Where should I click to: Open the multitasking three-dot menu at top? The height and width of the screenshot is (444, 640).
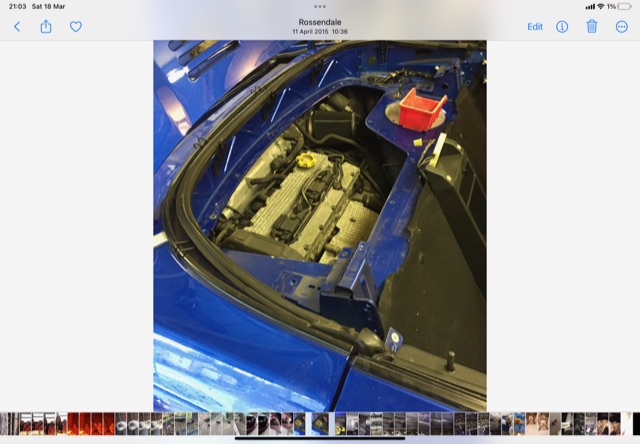[320, 6]
